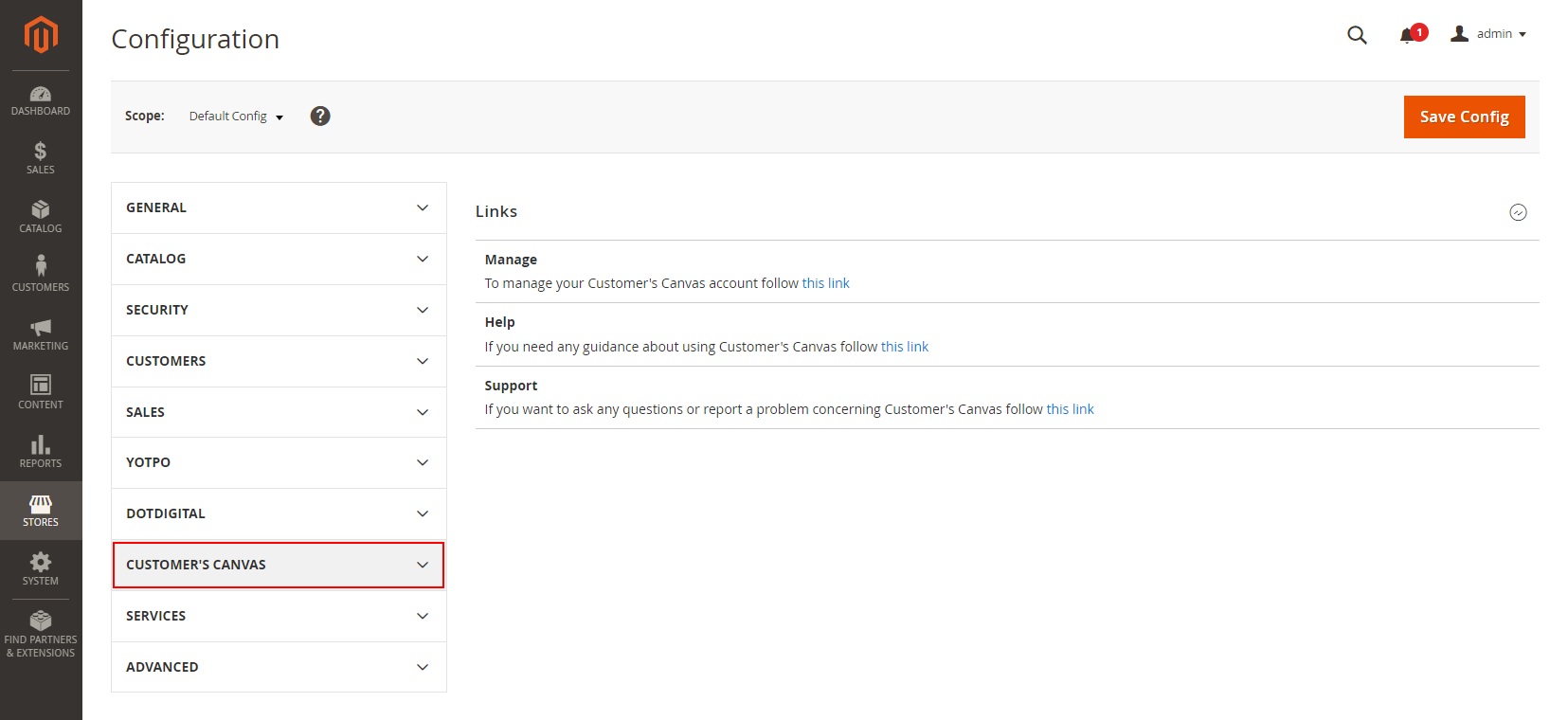The width and height of the screenshot is (1568, 720).
Task: Open the Content sidebar menu
Action: 41,393
